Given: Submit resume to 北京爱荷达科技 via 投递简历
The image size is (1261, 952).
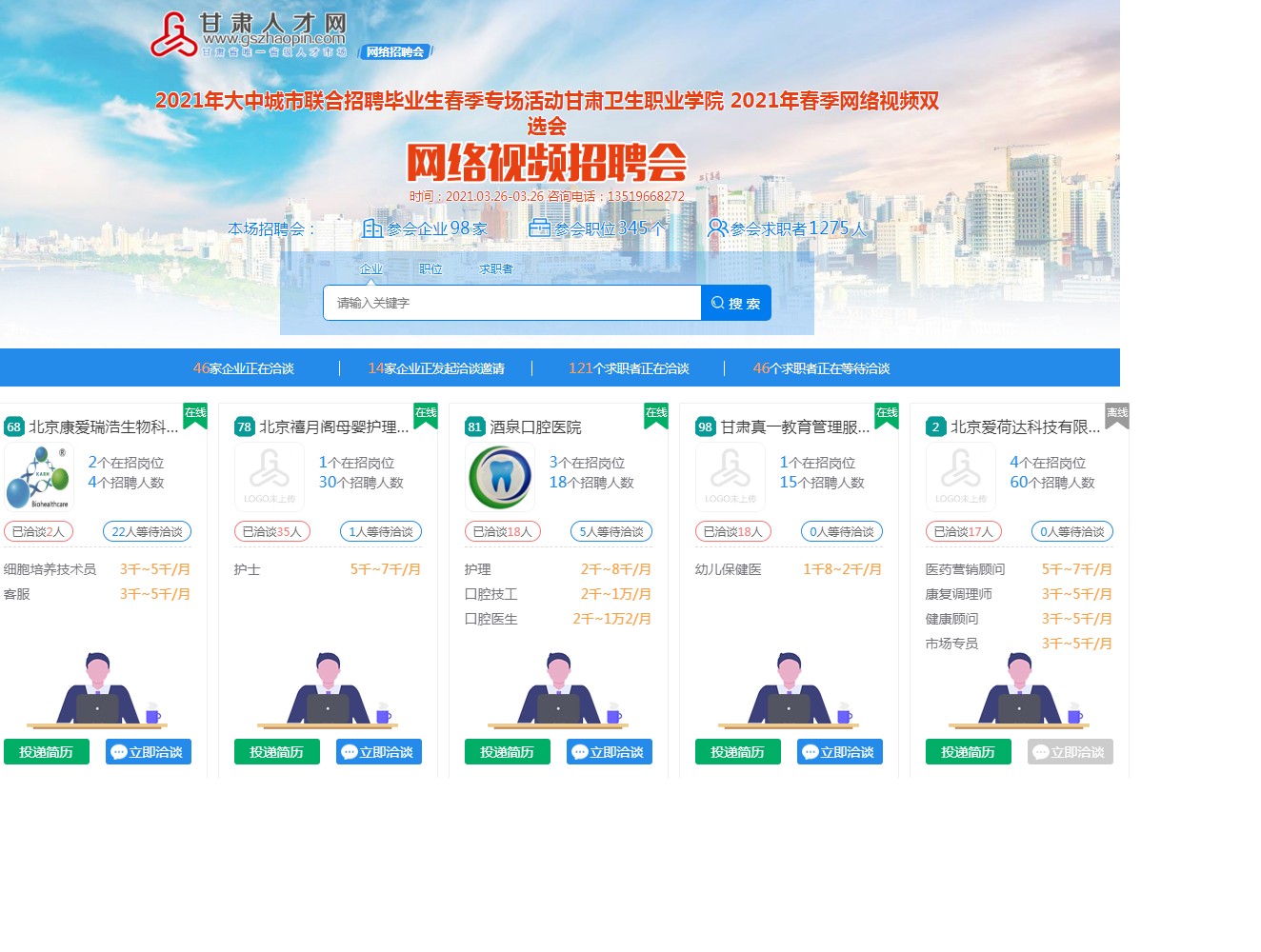Looking at the screenshot, I should (x=968, y=752).
